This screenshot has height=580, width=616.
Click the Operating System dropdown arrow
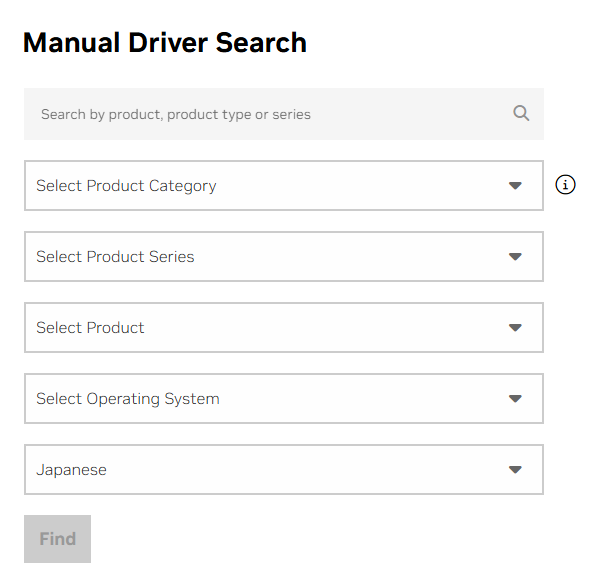(x=515, y=399)
